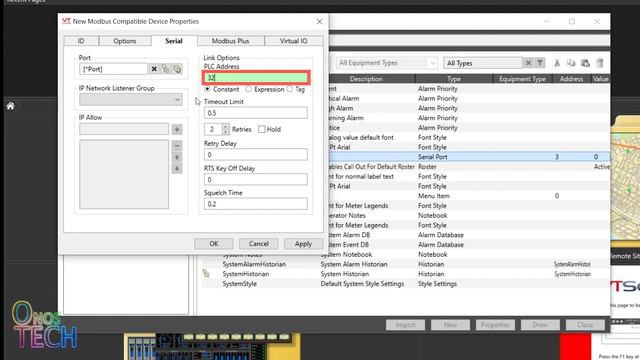Close the Modbus Device Properties dialog
This screenshot has height=360, width=640.
tap(319, 21)
